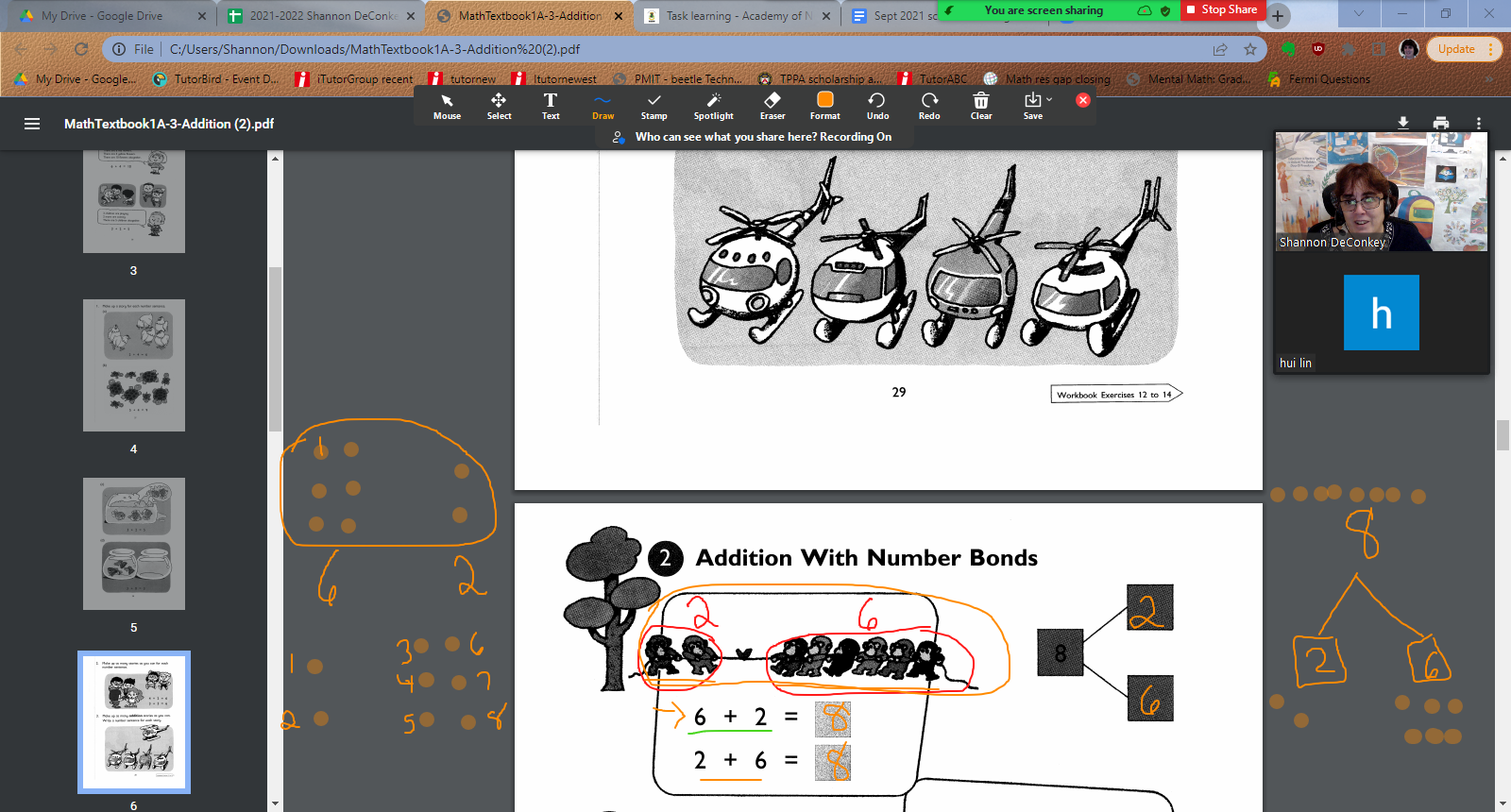Open the TPPA scholarship bookmark
The width and height of the screenshot is (1511, 812).
click(820, 79)
